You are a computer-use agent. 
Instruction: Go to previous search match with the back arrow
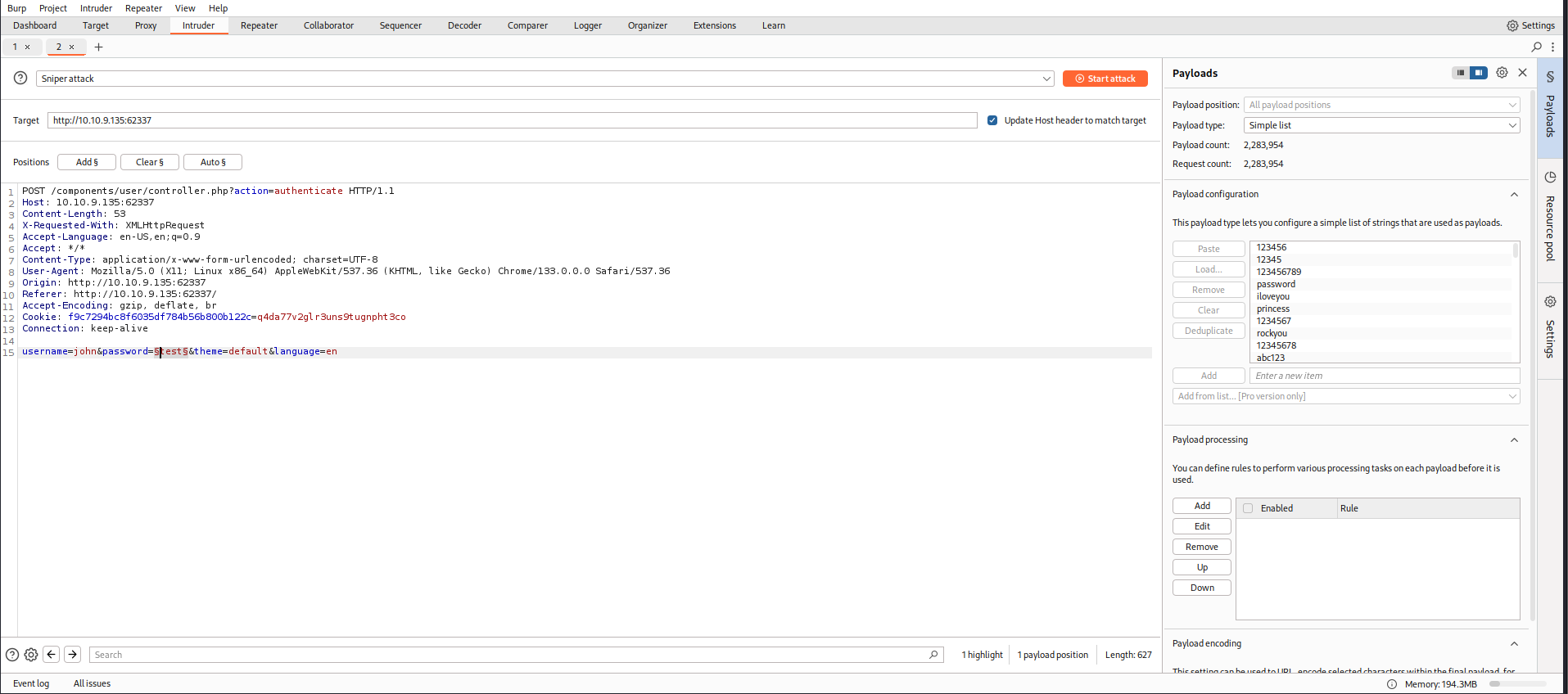(51, 654)
